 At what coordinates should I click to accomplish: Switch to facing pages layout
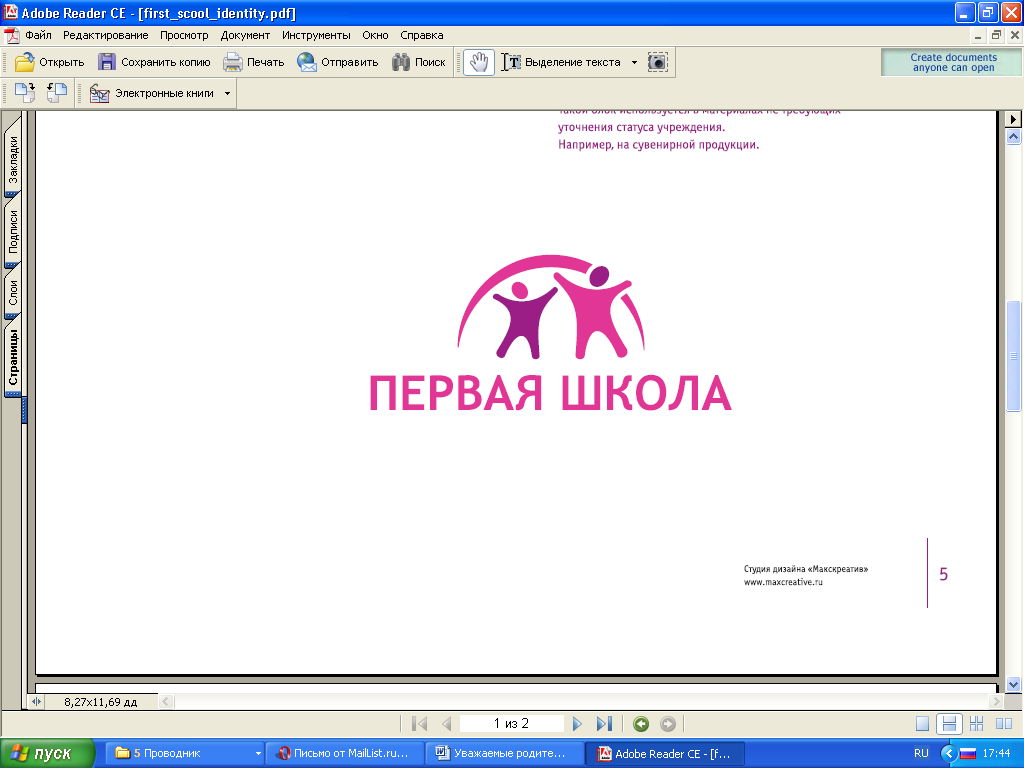pyautogui.click(x=1004, y=724)
